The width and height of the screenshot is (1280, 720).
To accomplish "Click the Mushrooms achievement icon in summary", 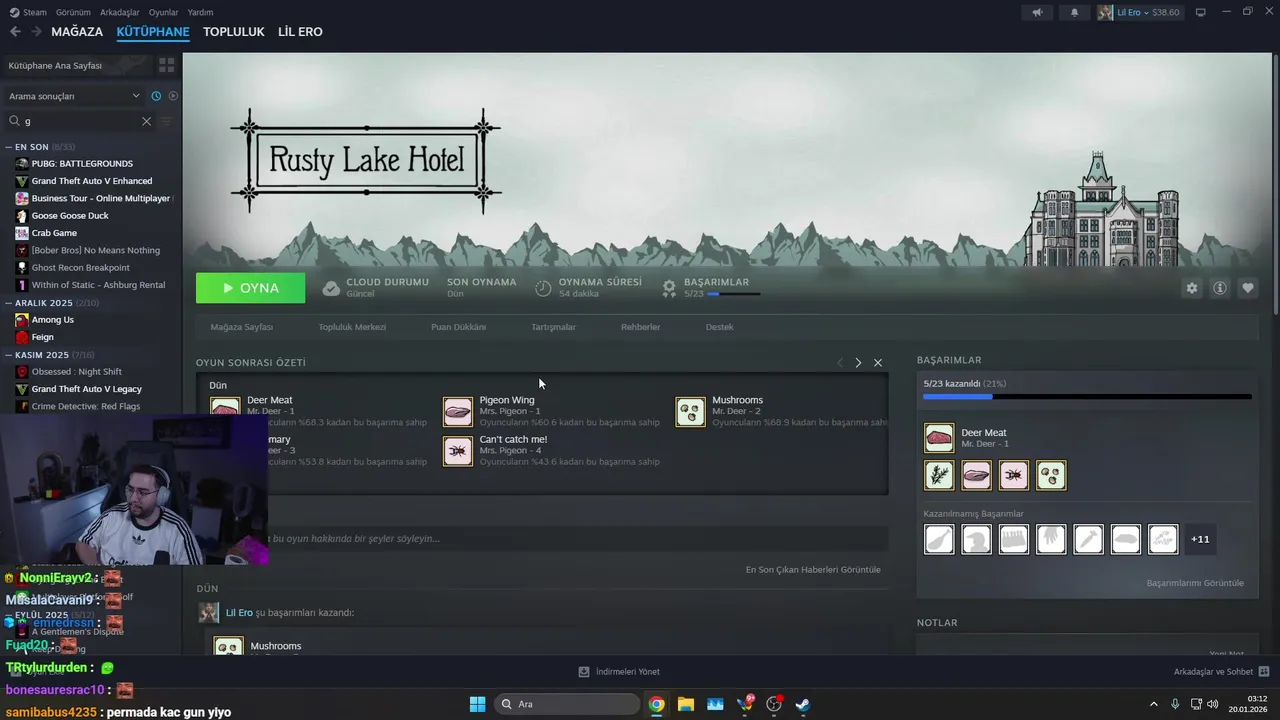I will point(690,411).
